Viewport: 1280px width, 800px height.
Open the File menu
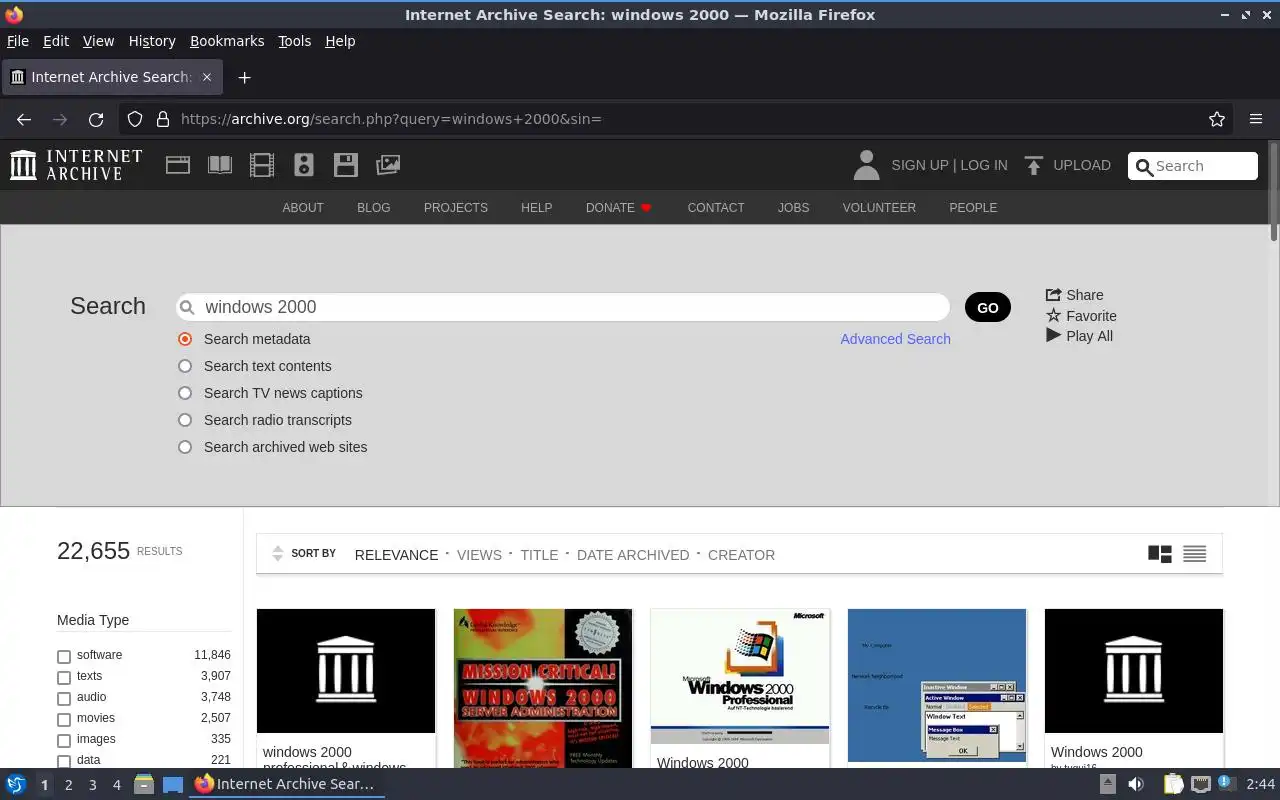coord(17,41)
